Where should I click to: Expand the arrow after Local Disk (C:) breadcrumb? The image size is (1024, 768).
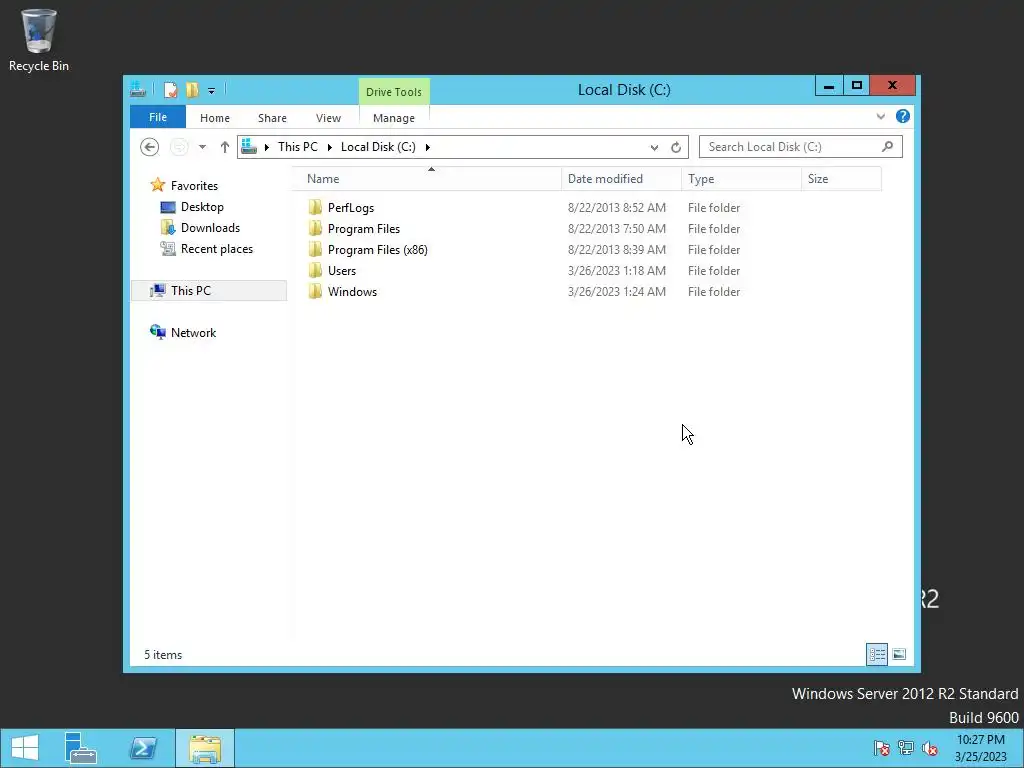[x=428, y=147]
